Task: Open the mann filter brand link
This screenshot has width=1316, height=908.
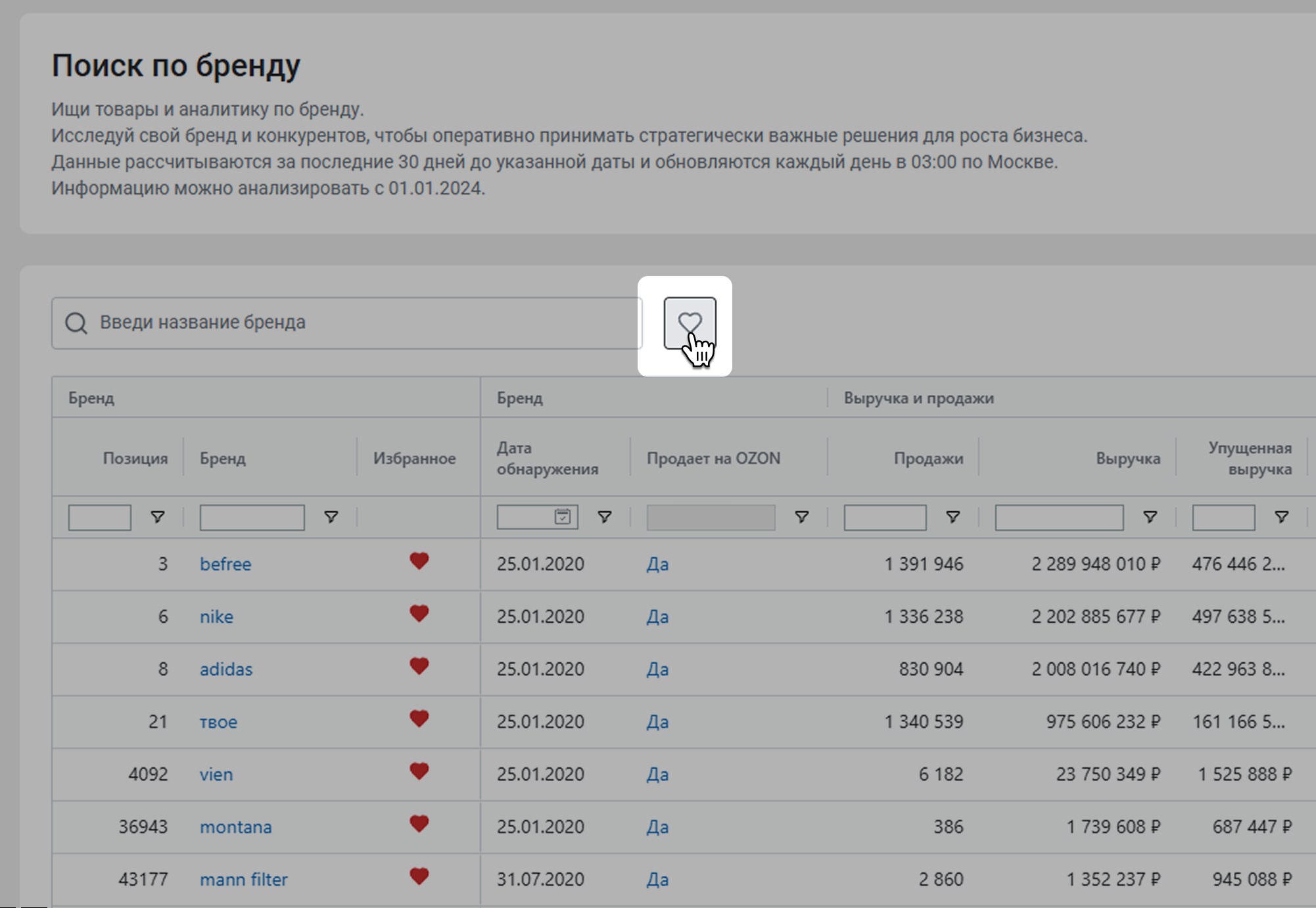Action: click(x=244, y=879)
